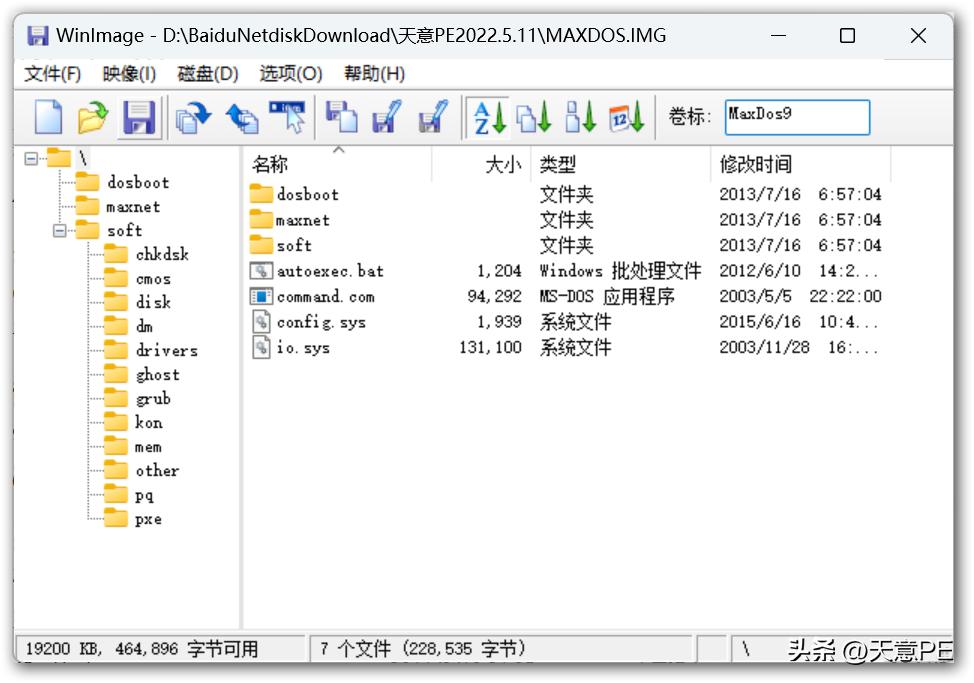
Task: Sort files by date with calendar icon
Action: 627,117
